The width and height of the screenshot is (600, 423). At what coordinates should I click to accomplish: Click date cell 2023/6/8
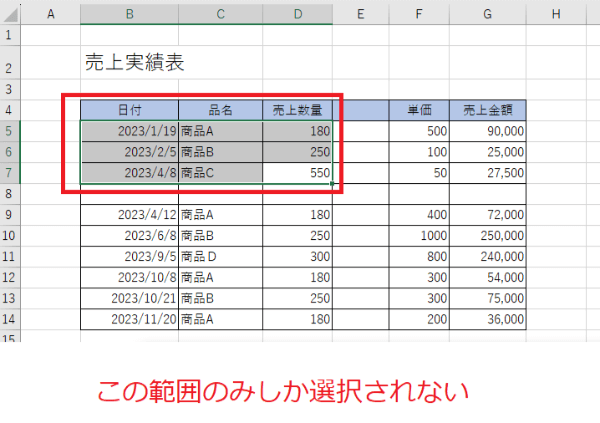129,235
